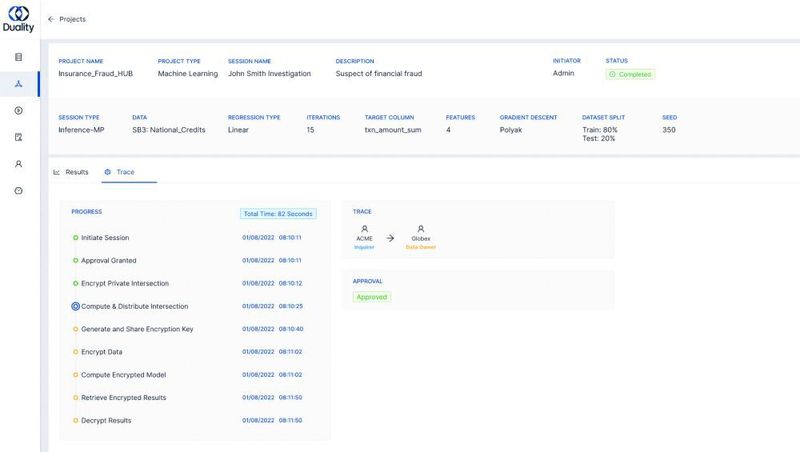Click the Encrypt Data timestamp 08:11:02

coord(290,352)
